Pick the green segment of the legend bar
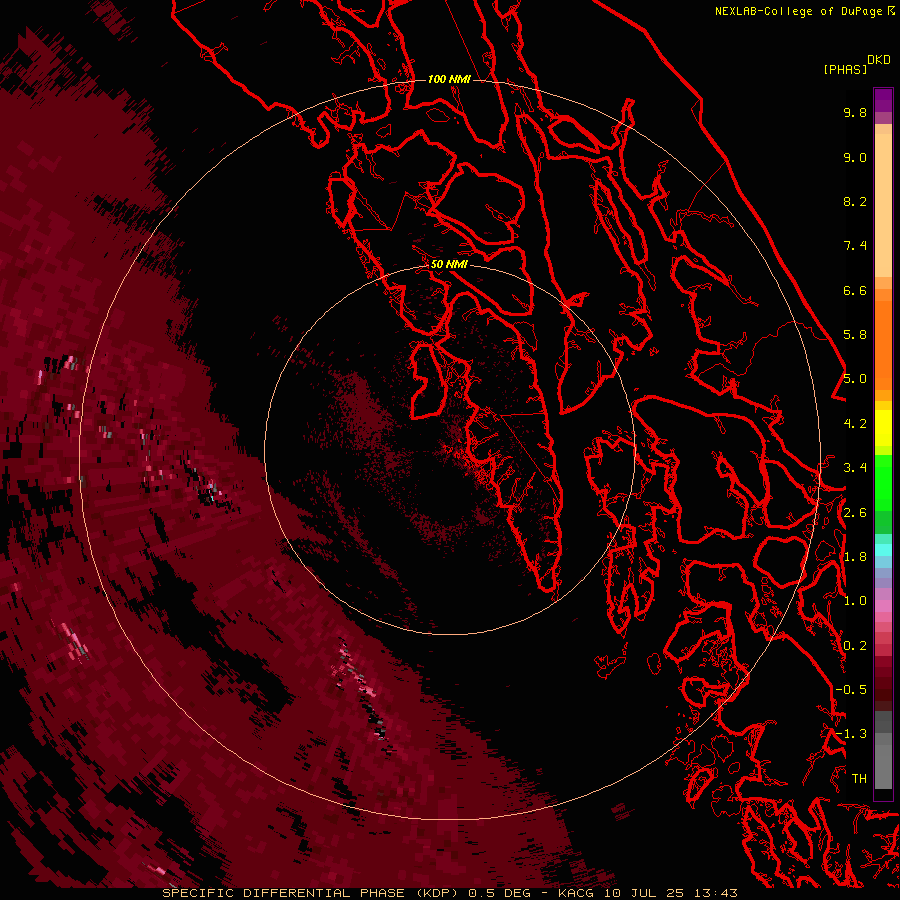The width and height of the screenshot is (900, 900). click(x=883, y=482)
